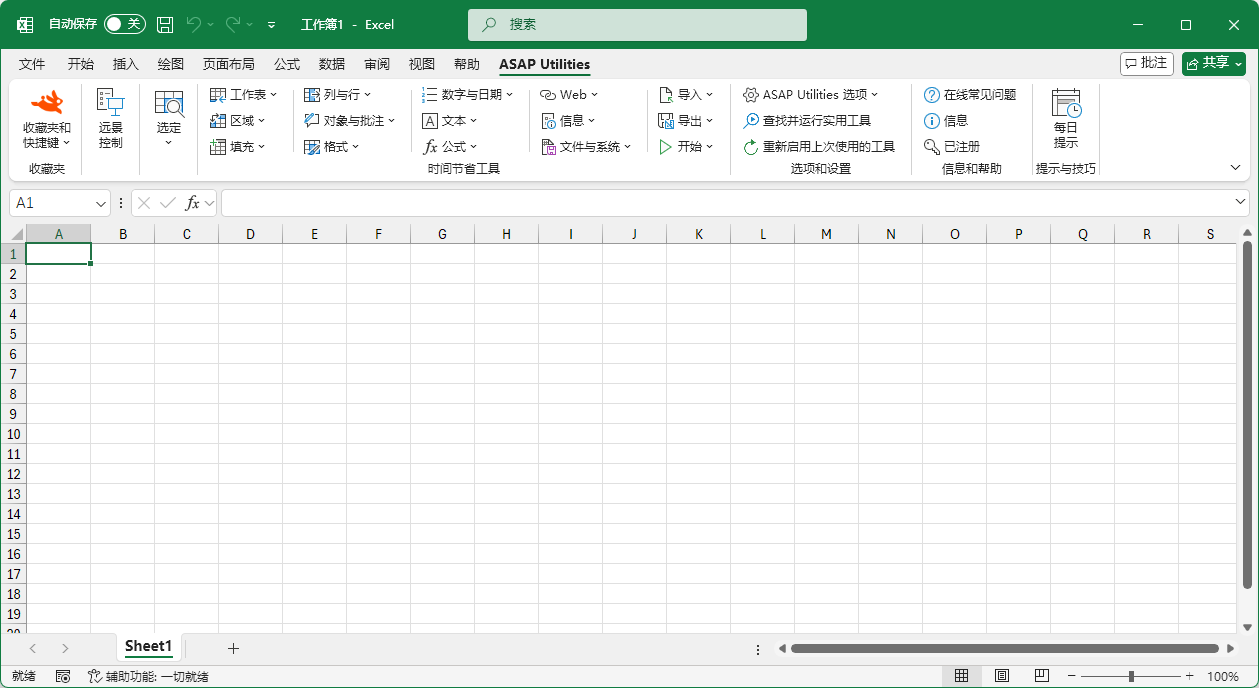Open the Select (选定) tools menu
1259x688 pixels.
click(x=169, y=120)
